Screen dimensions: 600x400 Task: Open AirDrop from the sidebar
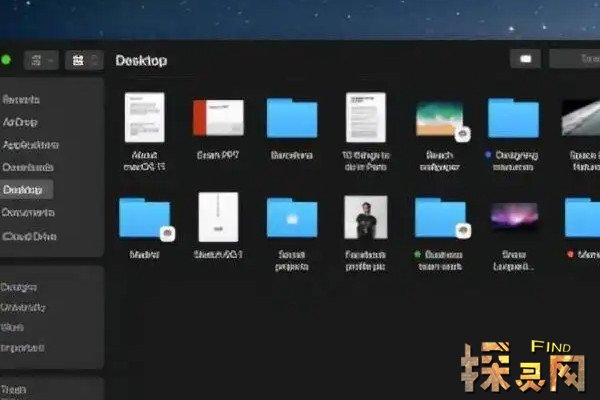(x=24, y=121)
